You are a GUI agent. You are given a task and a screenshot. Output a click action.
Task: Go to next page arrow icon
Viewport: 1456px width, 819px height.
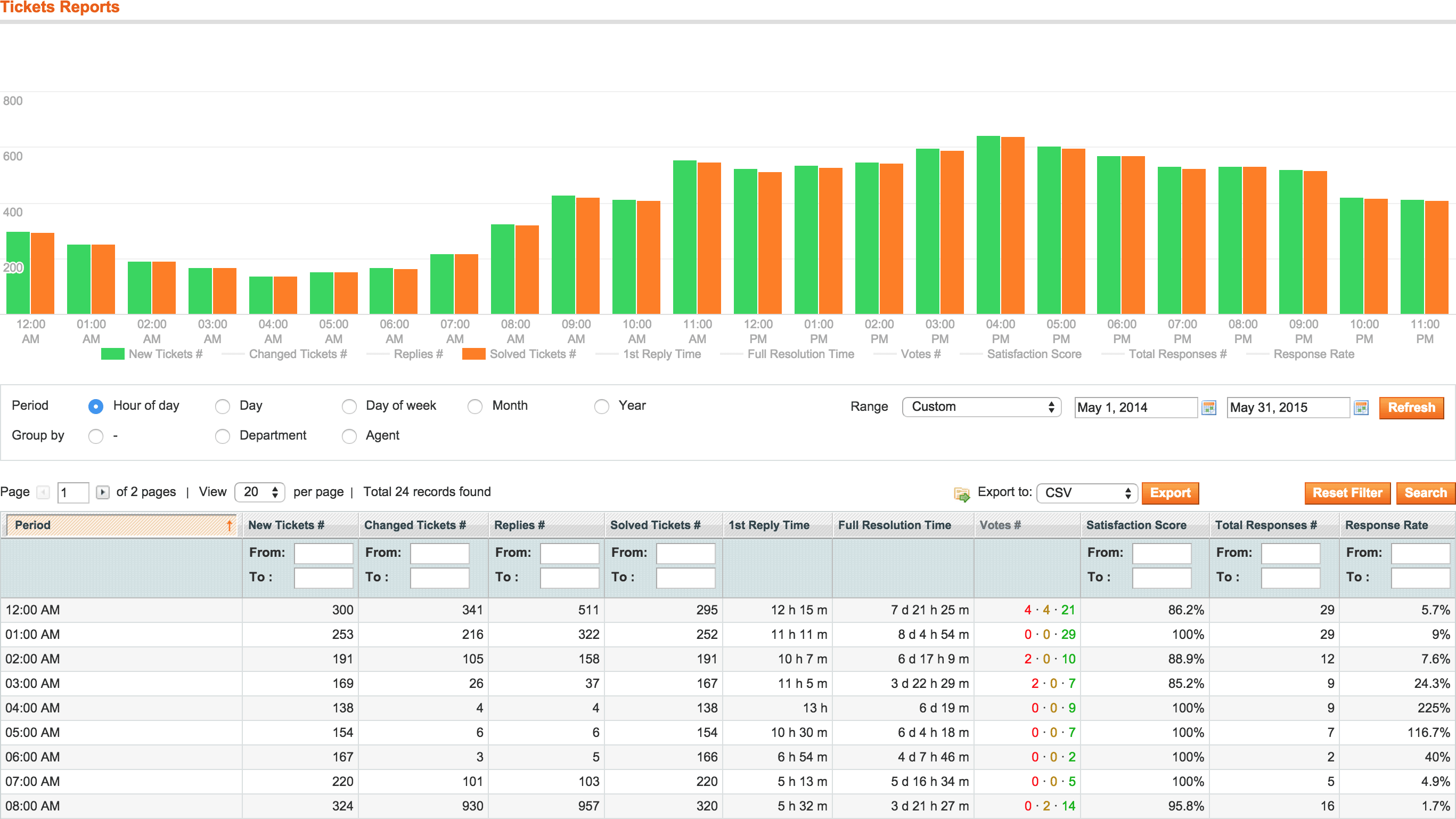pos(102,492)
